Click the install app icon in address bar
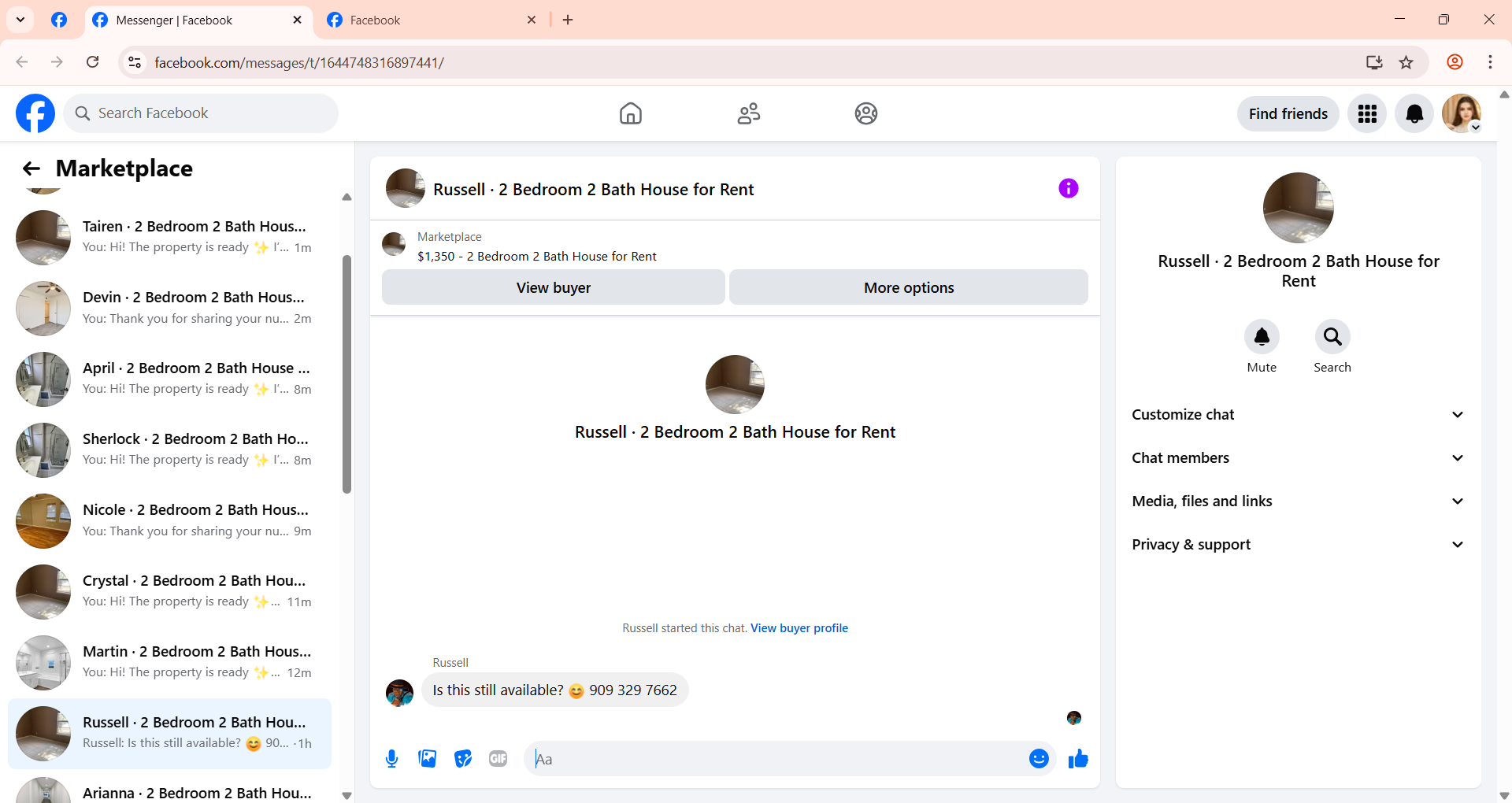Image resolution: width=1512 pixels, height=803 pixels. tap(1374, 62)
